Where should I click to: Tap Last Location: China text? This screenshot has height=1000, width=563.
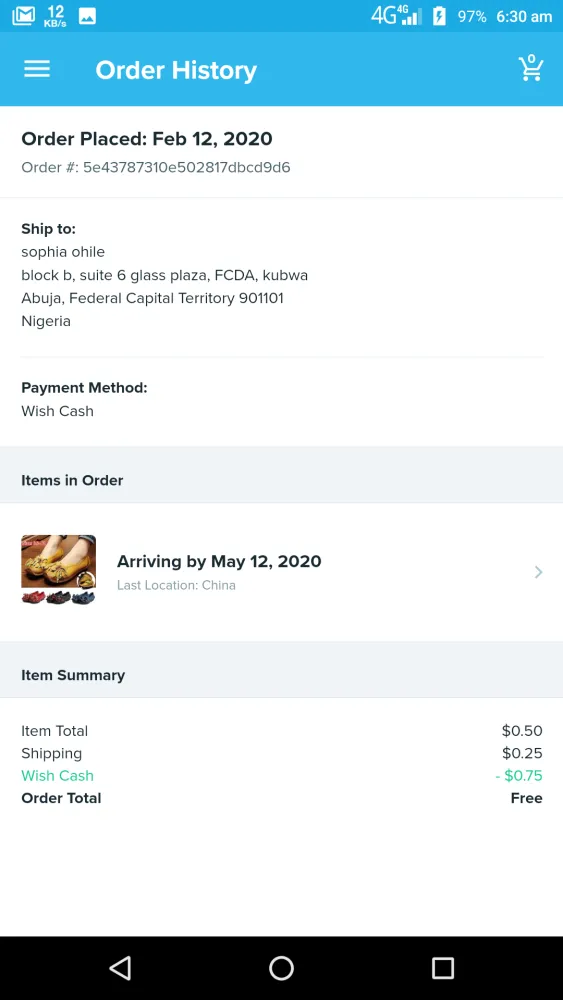click(x=176, y=585)
